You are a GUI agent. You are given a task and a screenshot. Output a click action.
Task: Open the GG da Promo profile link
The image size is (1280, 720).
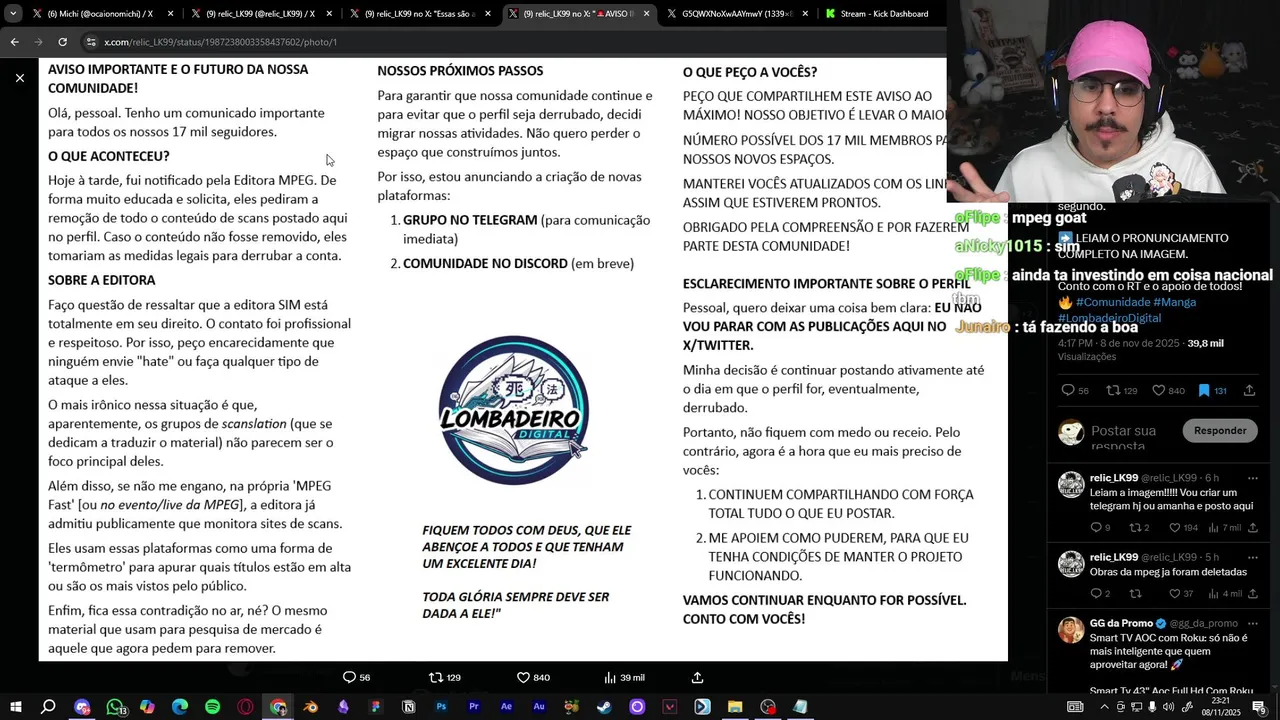[x=1121, y=623]
